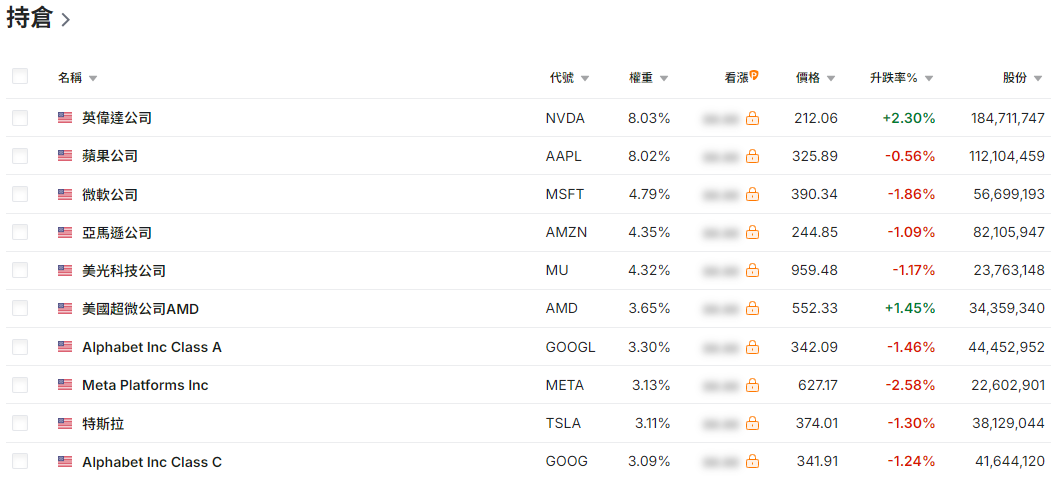Tick the checkbox for 亞馬遜公司 row

pyautogui.click(x=20, y=233)
